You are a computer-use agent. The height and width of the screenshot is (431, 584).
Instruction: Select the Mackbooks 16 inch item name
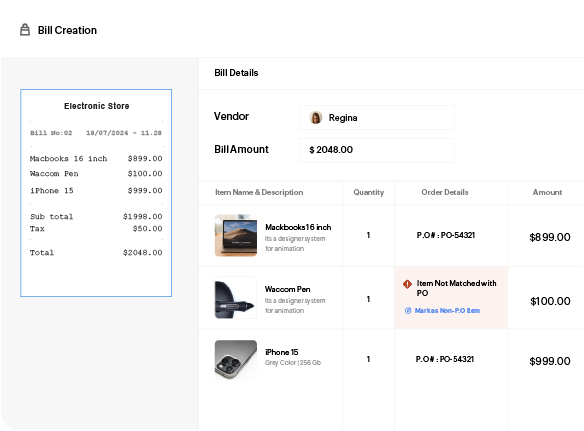(298, 227)
